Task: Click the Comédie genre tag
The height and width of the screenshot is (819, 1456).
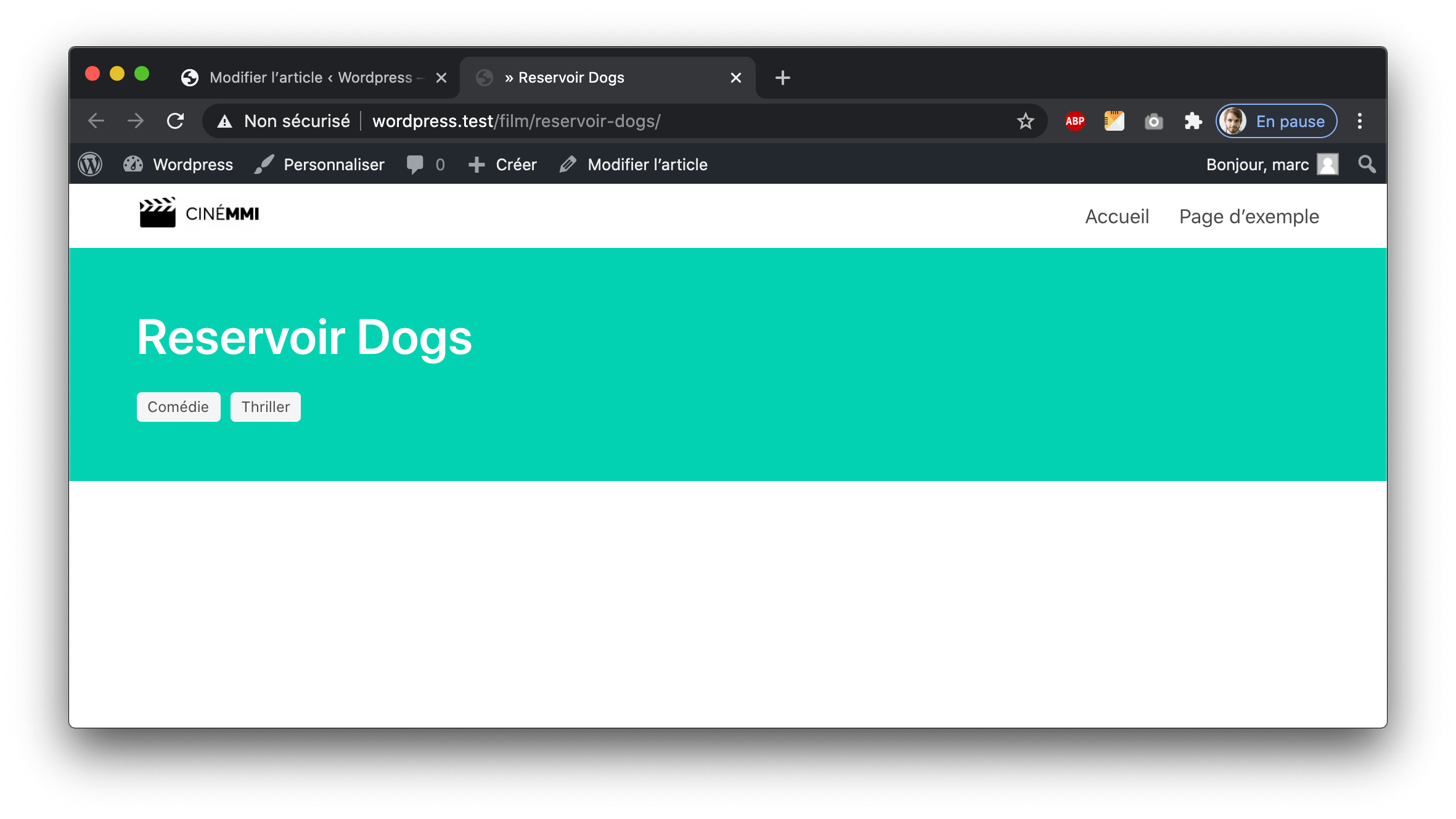Action: [178, 407]
